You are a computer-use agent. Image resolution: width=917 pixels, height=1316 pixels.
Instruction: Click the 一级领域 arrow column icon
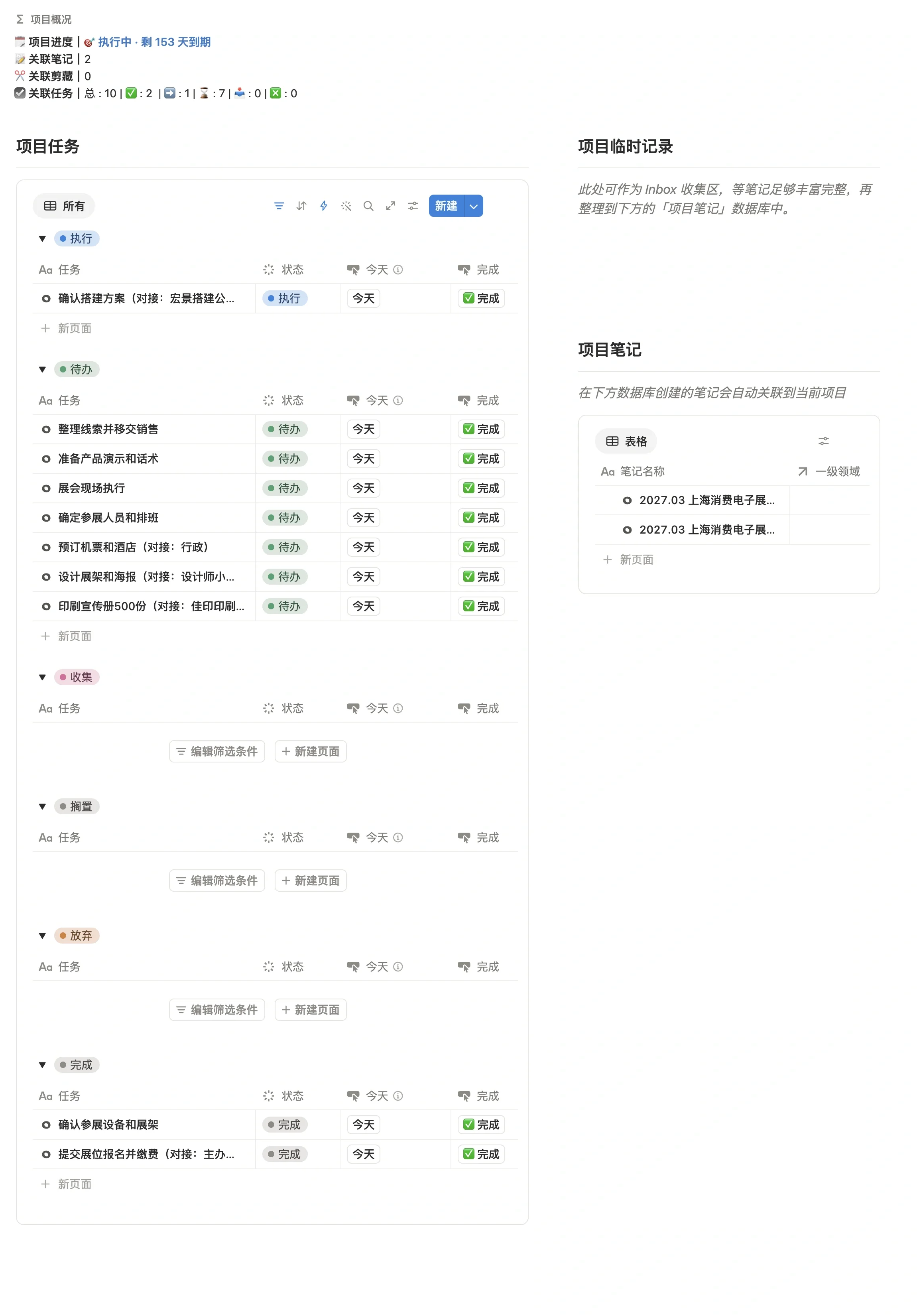(803, 472)
